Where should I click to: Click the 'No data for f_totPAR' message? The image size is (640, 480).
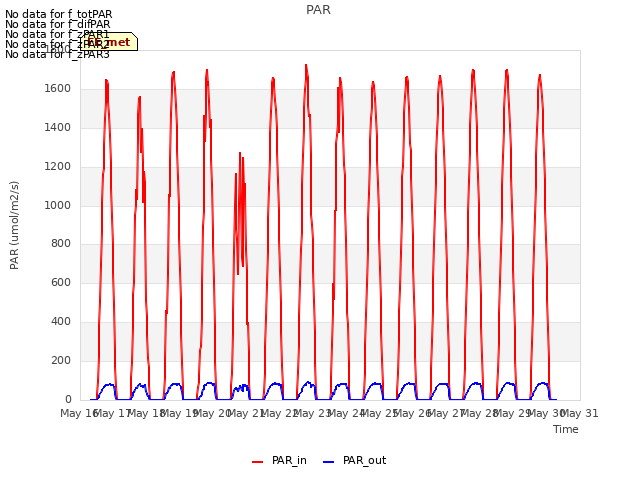click(58, 14)
